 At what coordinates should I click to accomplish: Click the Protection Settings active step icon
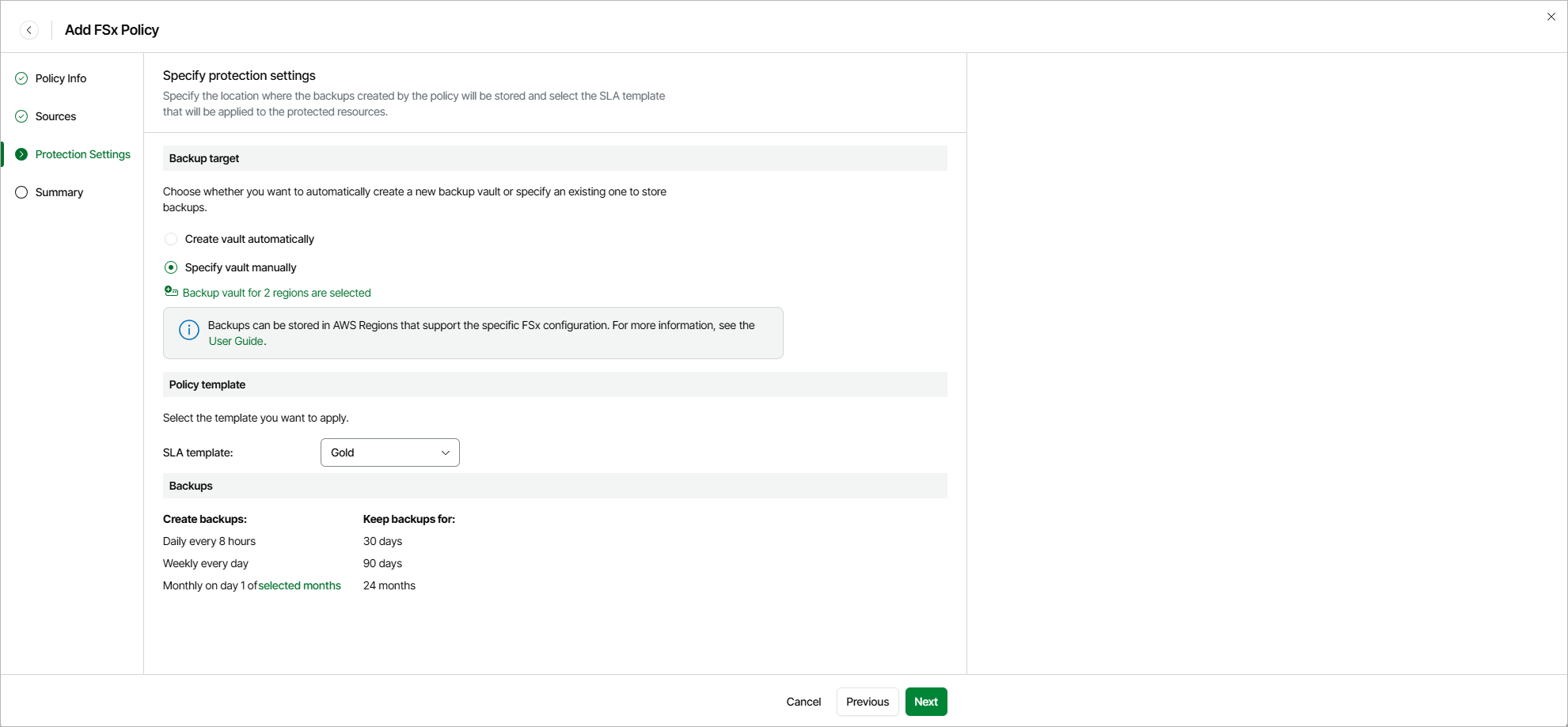click(21, 154)
